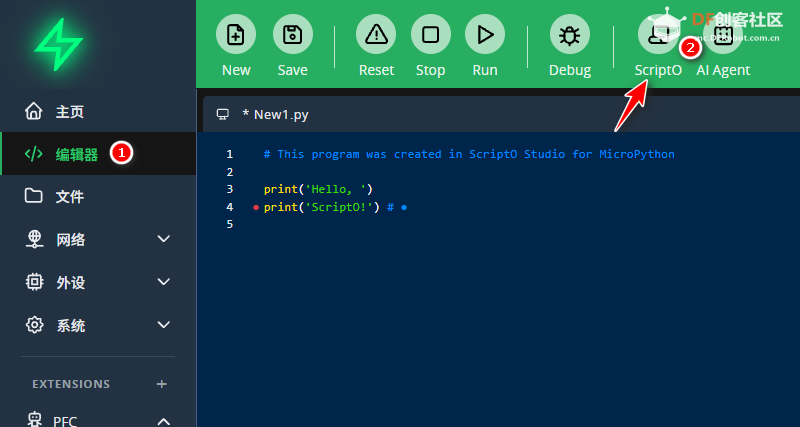The width and height of the screenshot is (800, 427).
Task: Stop the running script
Action: pos(430,35)
